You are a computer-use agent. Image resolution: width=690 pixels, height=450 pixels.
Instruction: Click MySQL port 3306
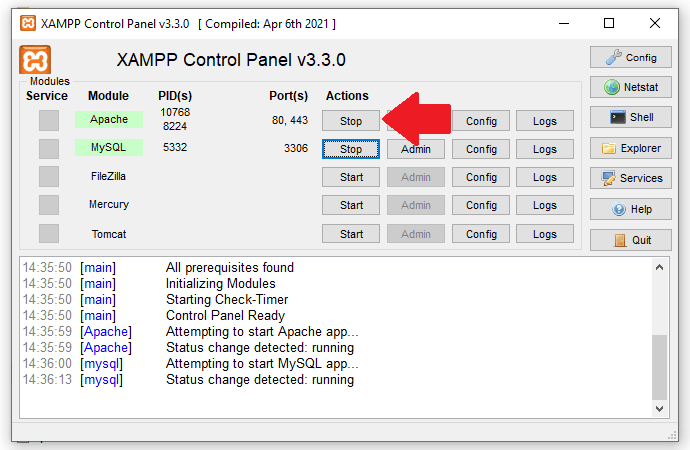(296, 148)
